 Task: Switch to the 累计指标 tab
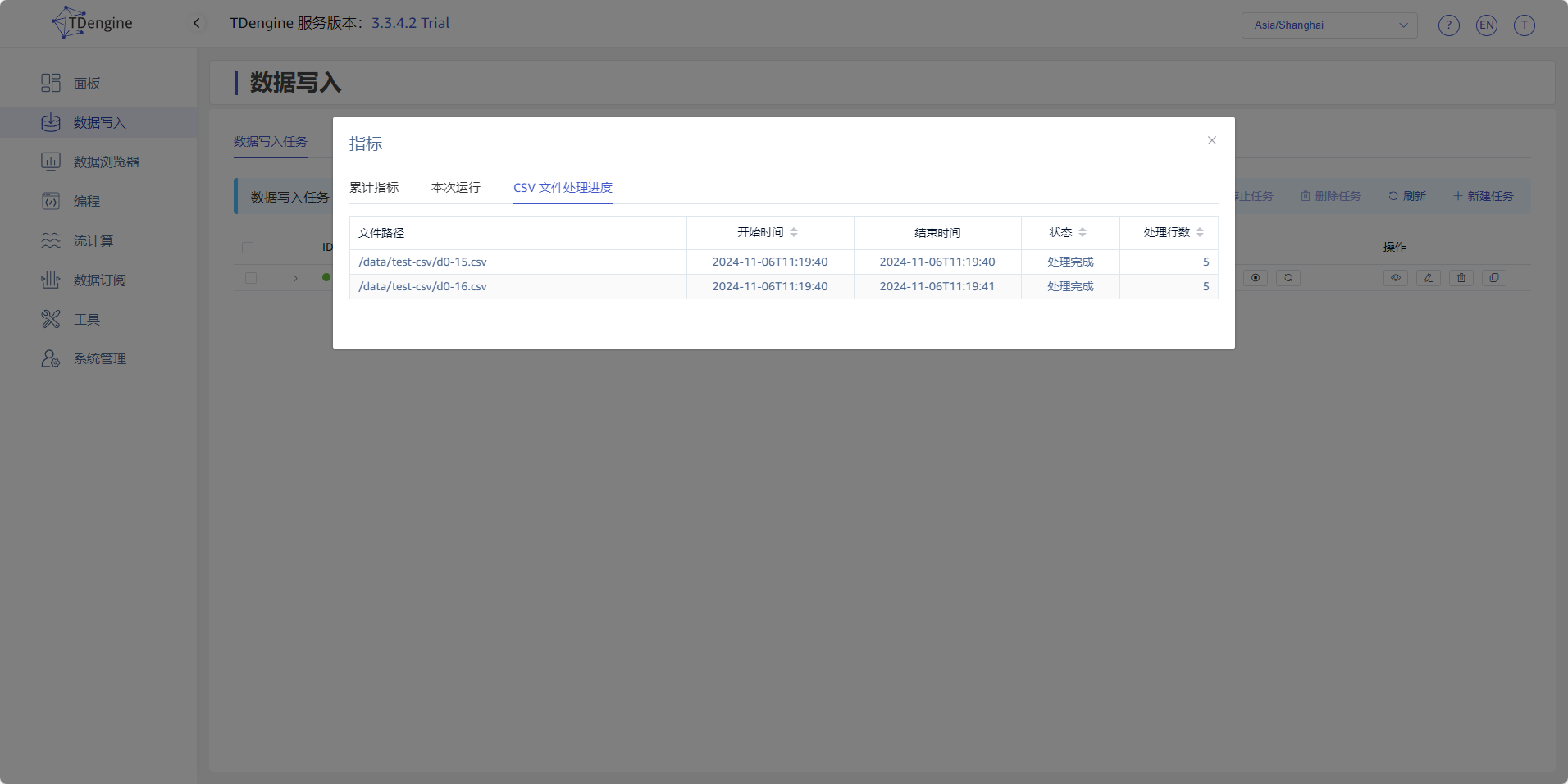374,188
